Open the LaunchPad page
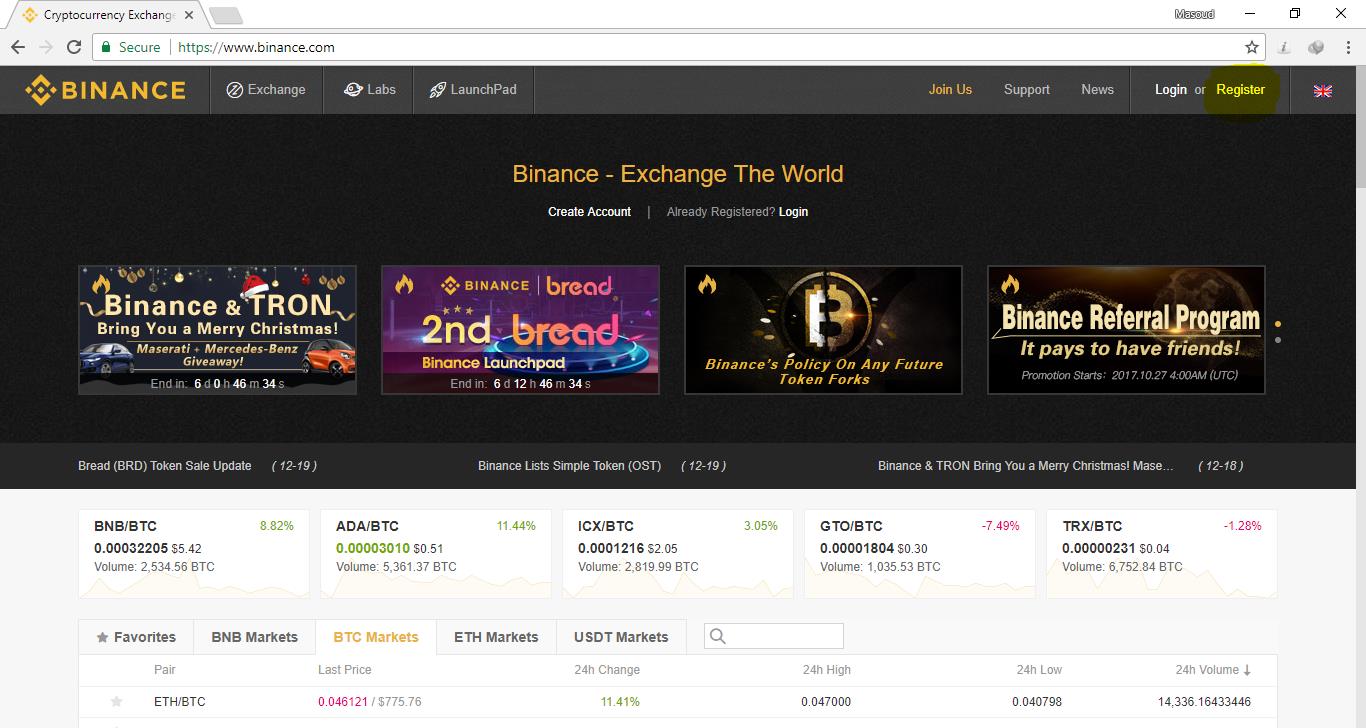 (473, 90)
